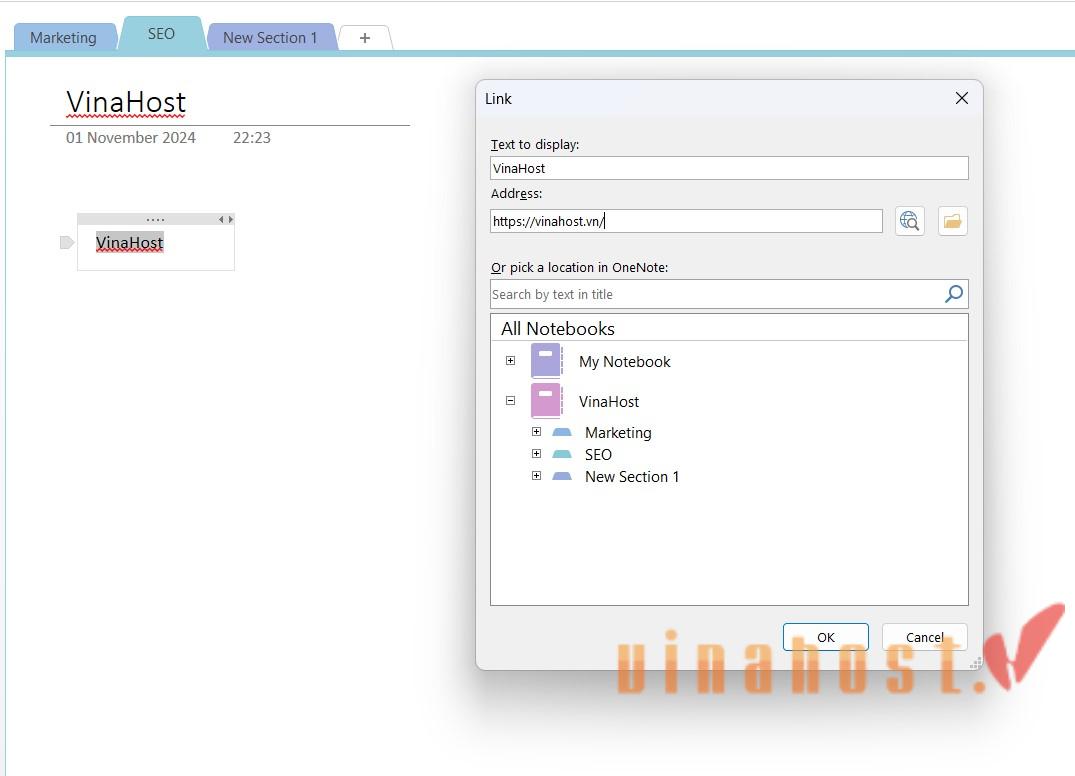
Task: Open the New Section 1 tab
Action: [270, 38]
